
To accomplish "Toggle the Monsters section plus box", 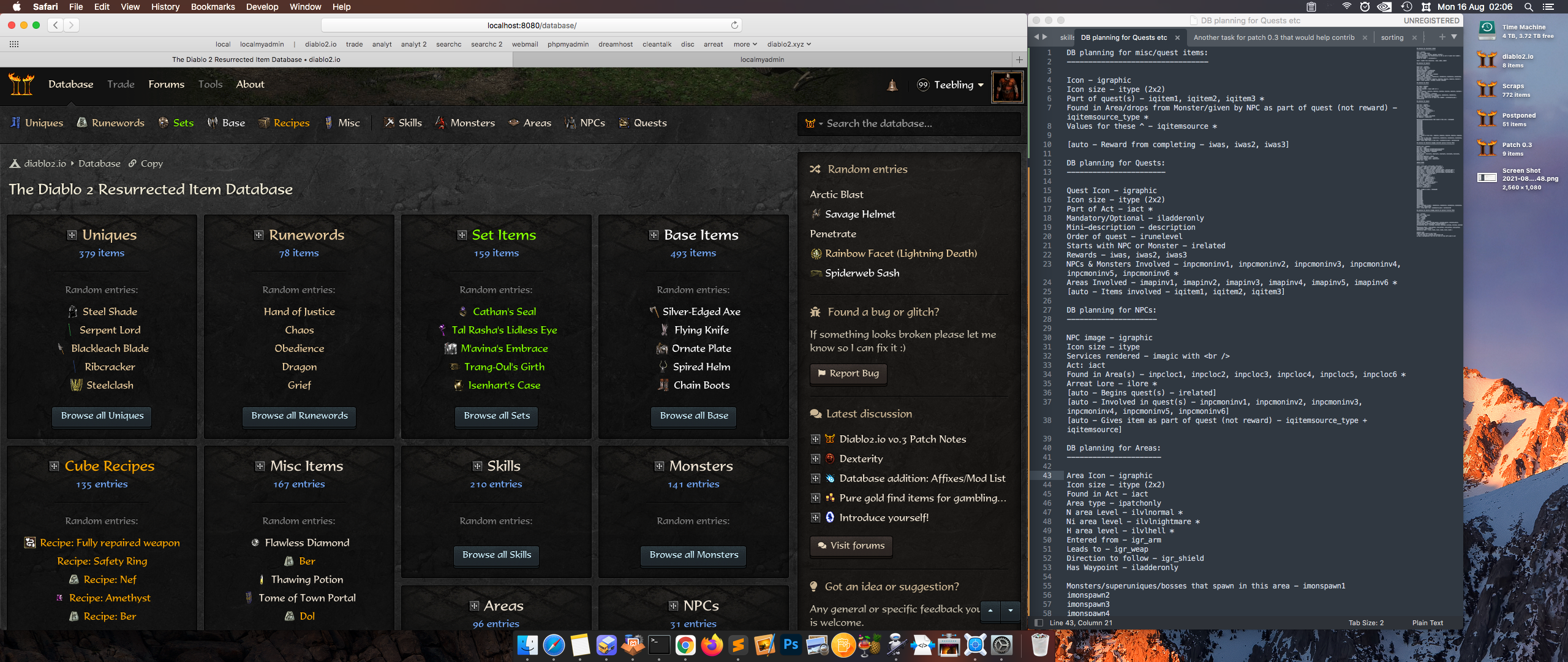I will coord(659,466).
